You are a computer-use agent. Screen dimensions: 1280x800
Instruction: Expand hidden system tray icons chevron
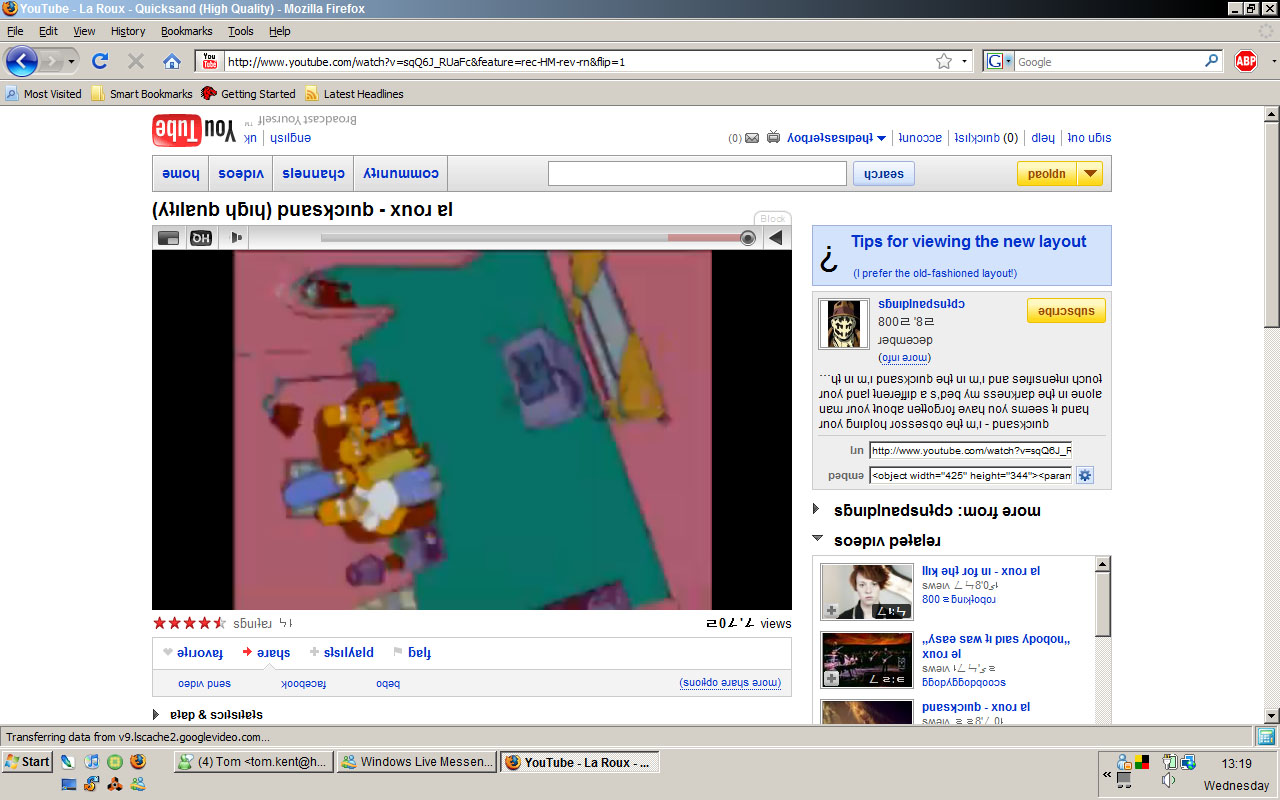click(x=1107, y=775)
